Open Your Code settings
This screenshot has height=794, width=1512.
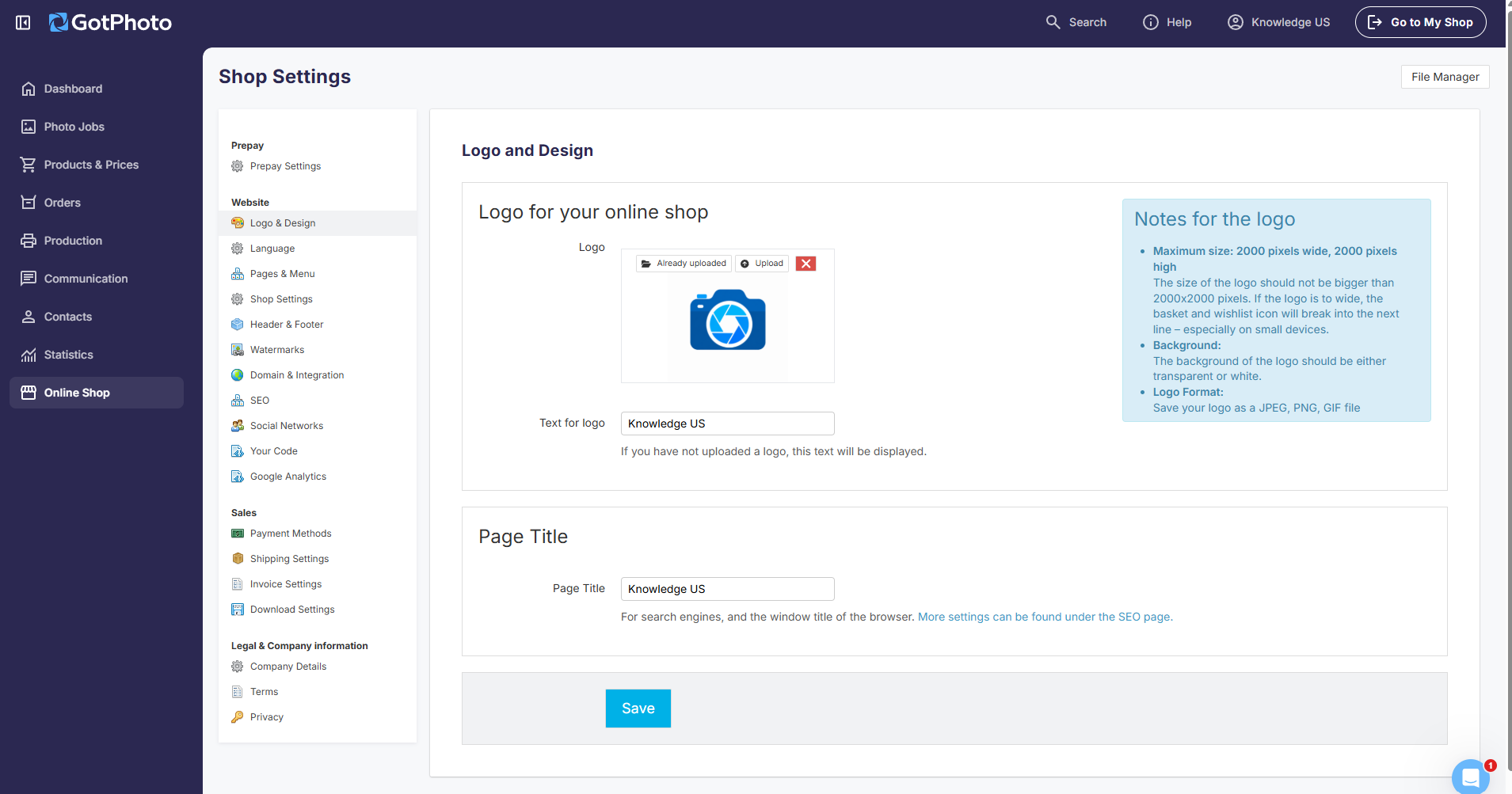pos(318,451)
